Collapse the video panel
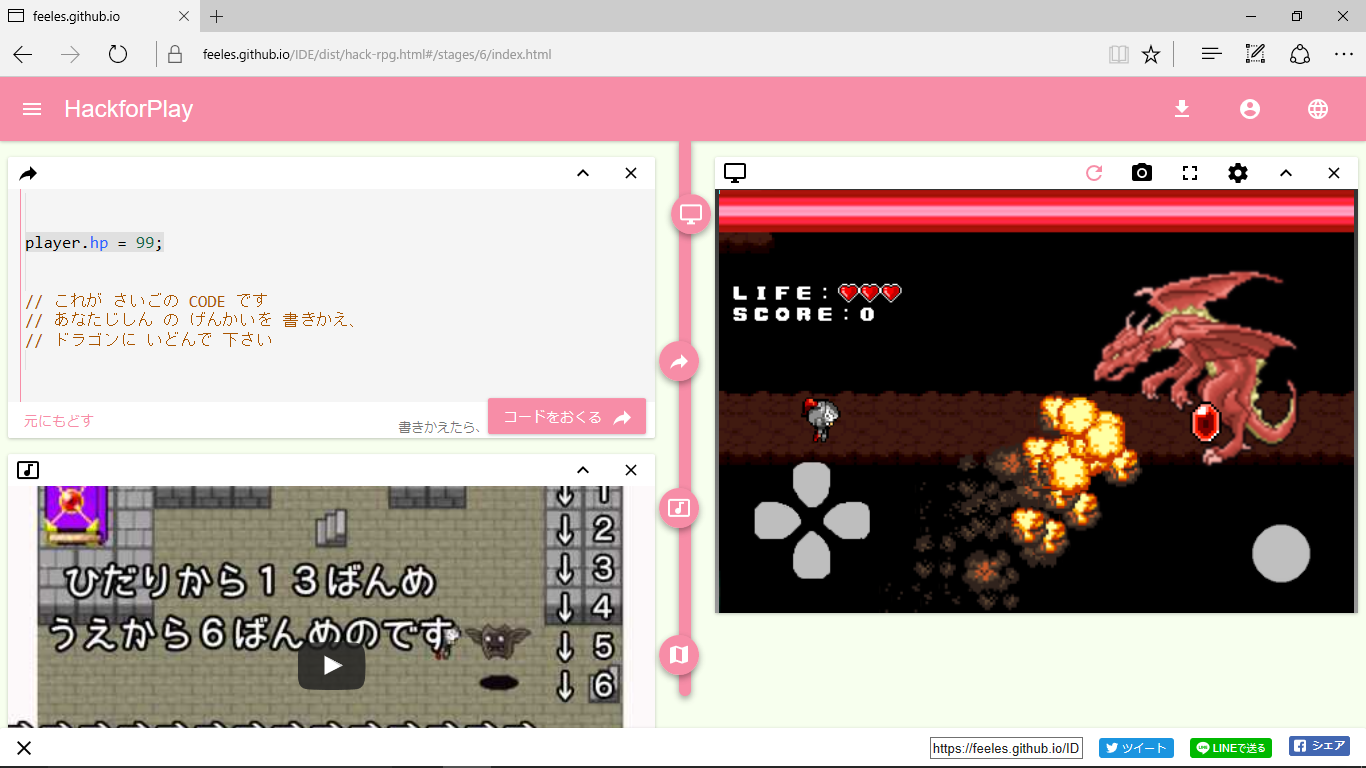 pyautogui.click(x=583, y=470)
